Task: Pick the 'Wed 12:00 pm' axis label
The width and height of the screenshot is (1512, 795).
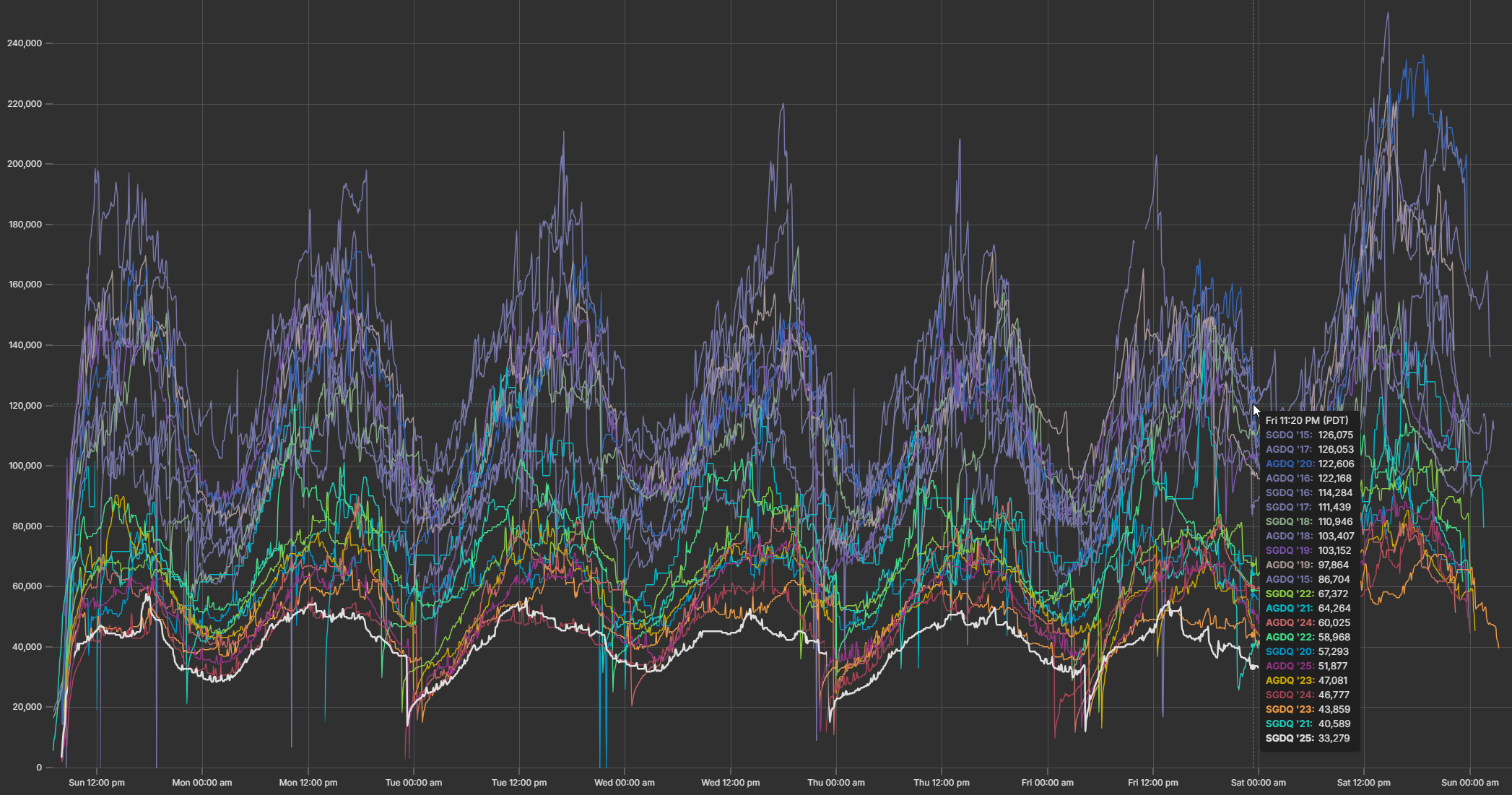Action: tap(731, 783)
